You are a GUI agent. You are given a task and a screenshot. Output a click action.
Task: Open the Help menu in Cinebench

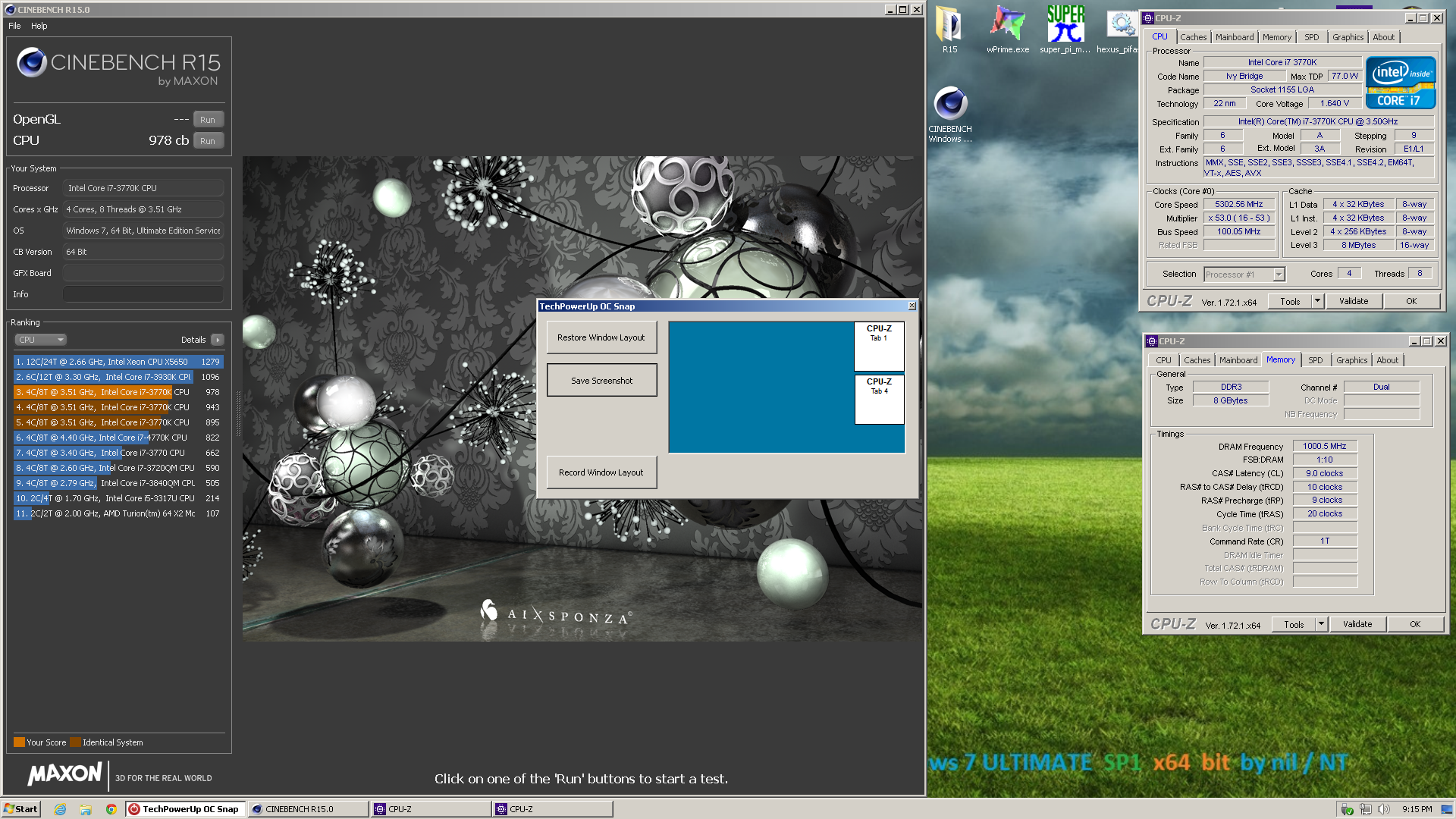[39, 26]
